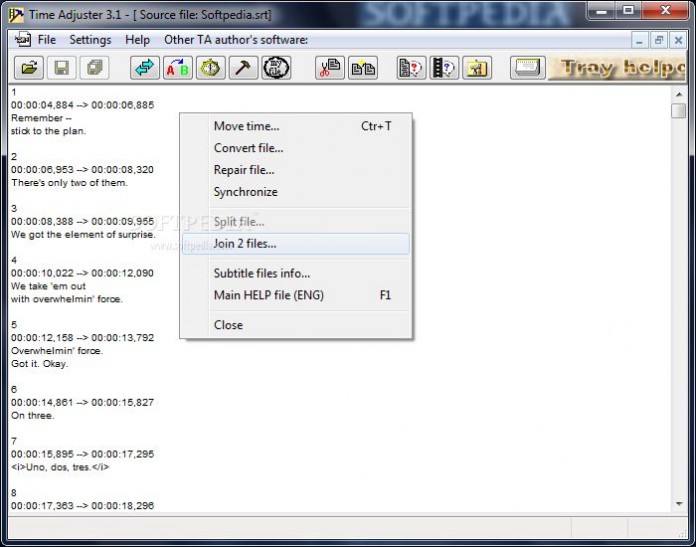
Task: Click the floppy disk save icon
Action: pos(62,68)
